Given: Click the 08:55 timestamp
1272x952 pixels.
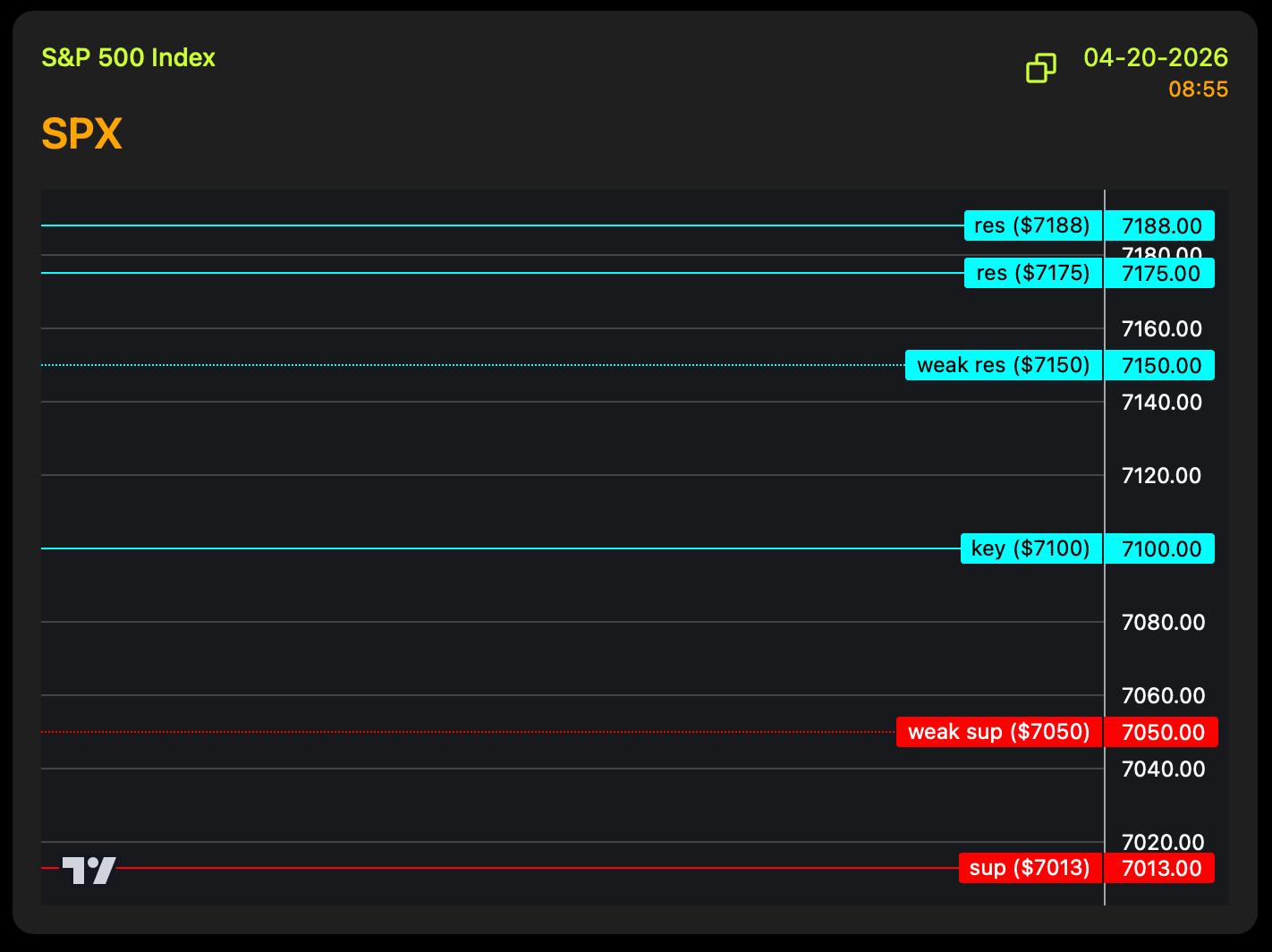Looking at the screenshot, I should [1199, 89].
